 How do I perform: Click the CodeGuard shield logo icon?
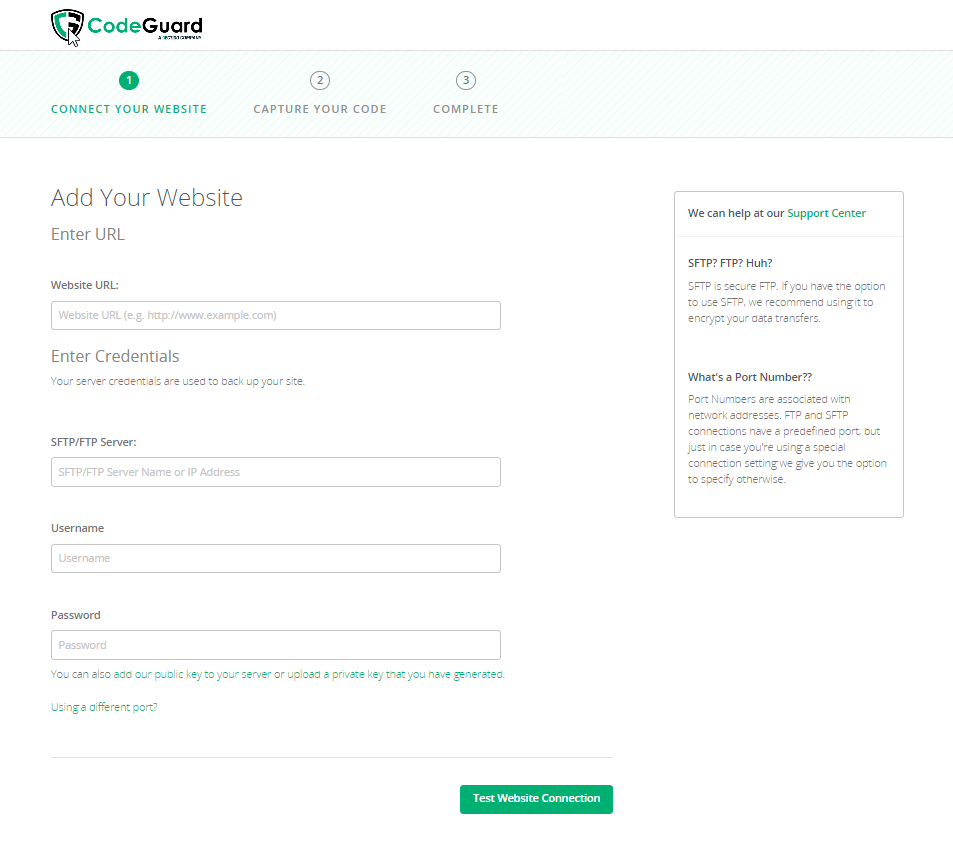coord(67,26)
